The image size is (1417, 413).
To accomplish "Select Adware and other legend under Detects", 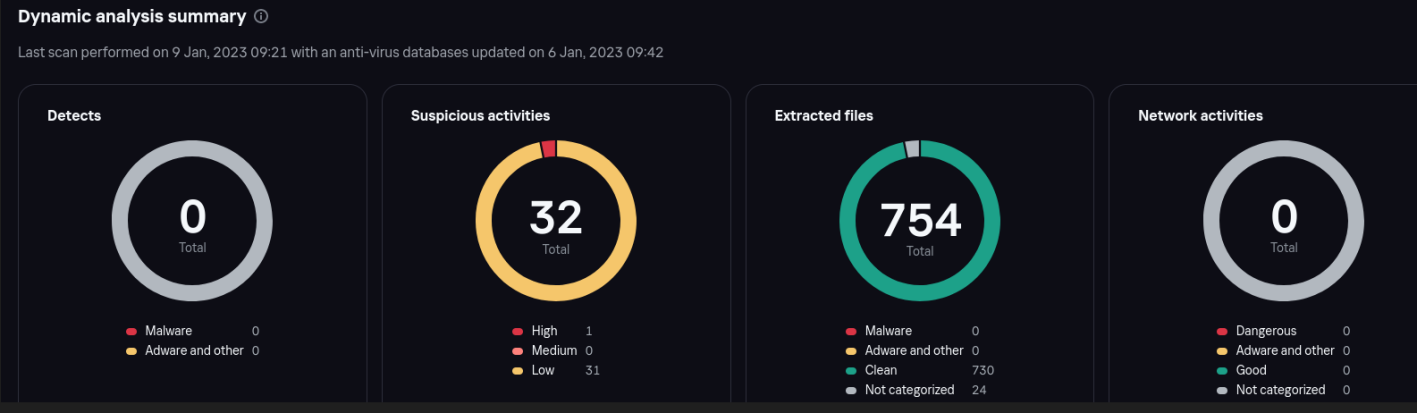I will 194,351.
